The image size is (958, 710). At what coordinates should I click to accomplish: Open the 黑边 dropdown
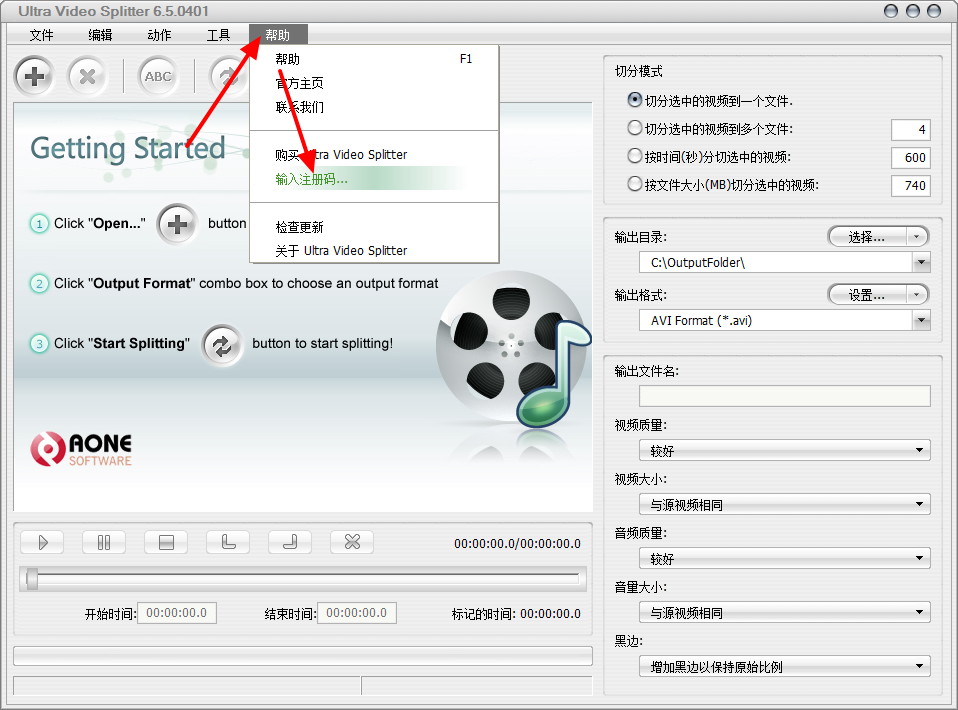click(x=784, y=667)
